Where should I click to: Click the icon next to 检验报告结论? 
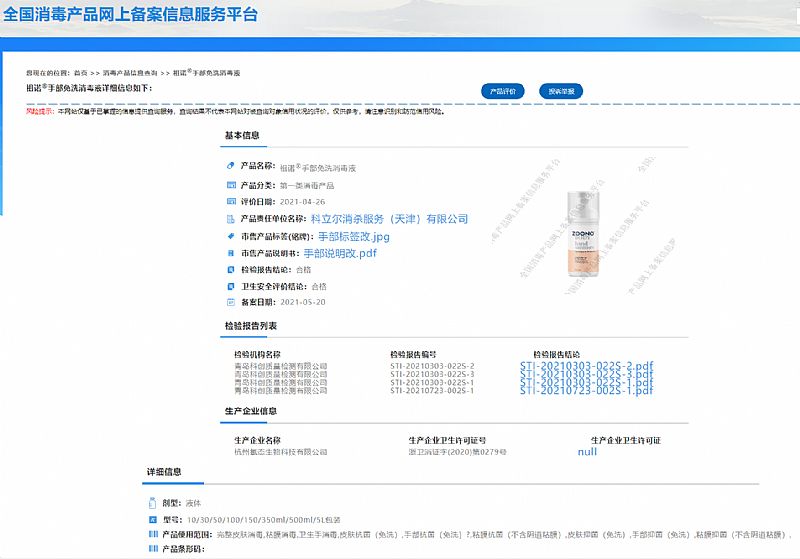pos(231,270)
